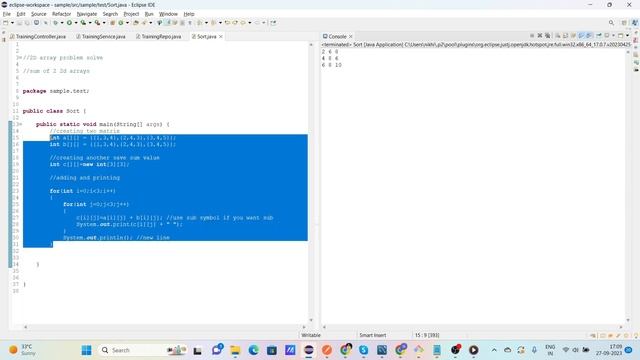Click the taskbar Search box
Viewport: 640px width, 360px height.
pos(142,350)
